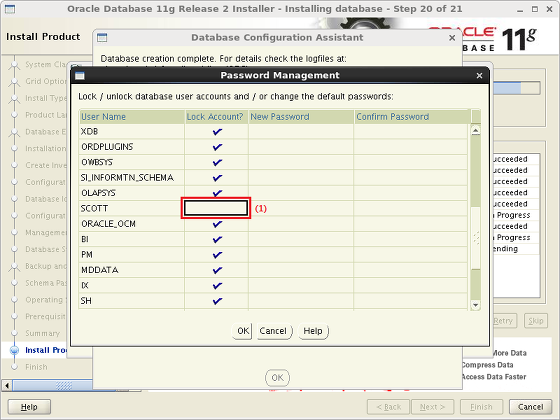Image resolution: width=560 pixels, height=420 pixels.
Task: Click the Retry button in installer
Action: coord(503,321)
